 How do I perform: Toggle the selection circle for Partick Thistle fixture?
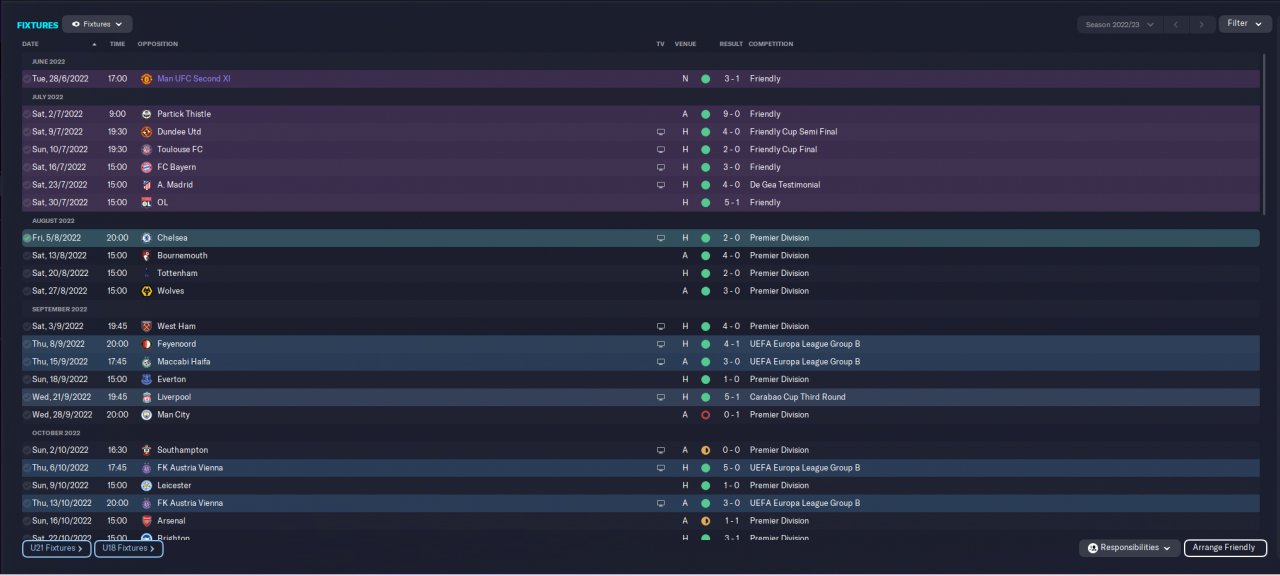click(x=27, y=114)
